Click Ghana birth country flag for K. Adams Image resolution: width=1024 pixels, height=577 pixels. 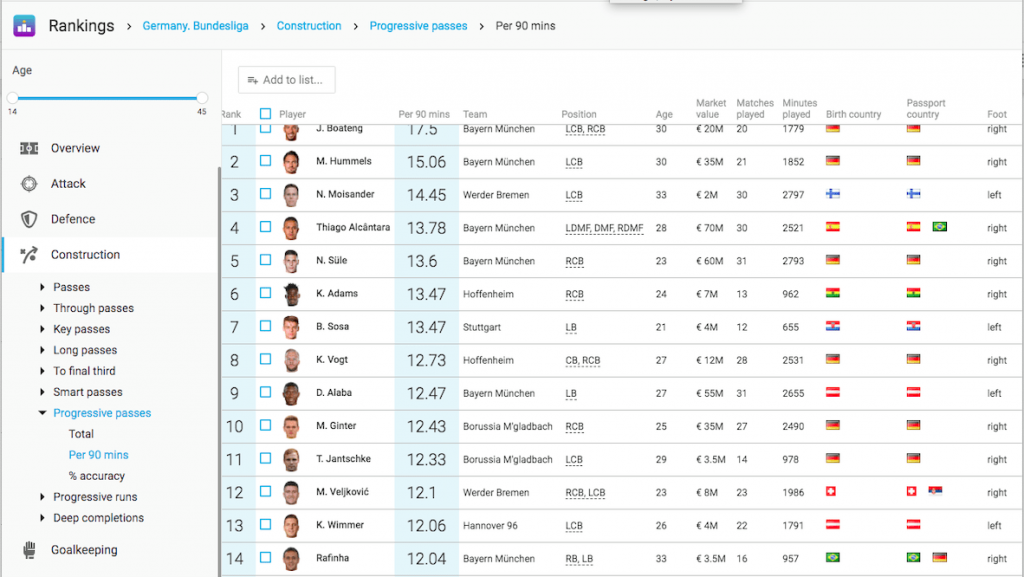click(x=833, y=293)
